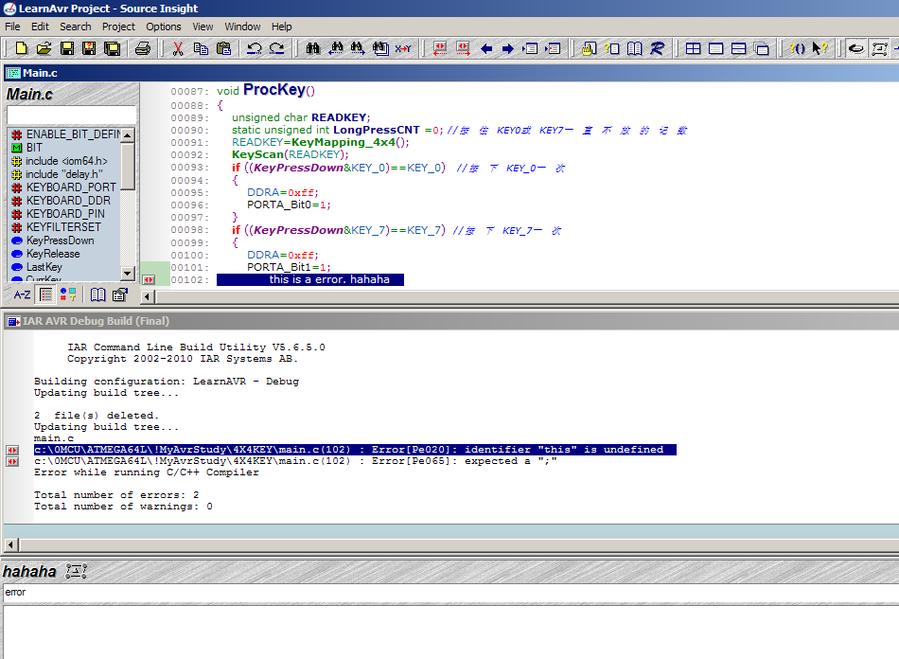899x659 pixels.
Task: Click the Open folder icon
Action: (x=44, y=48)
